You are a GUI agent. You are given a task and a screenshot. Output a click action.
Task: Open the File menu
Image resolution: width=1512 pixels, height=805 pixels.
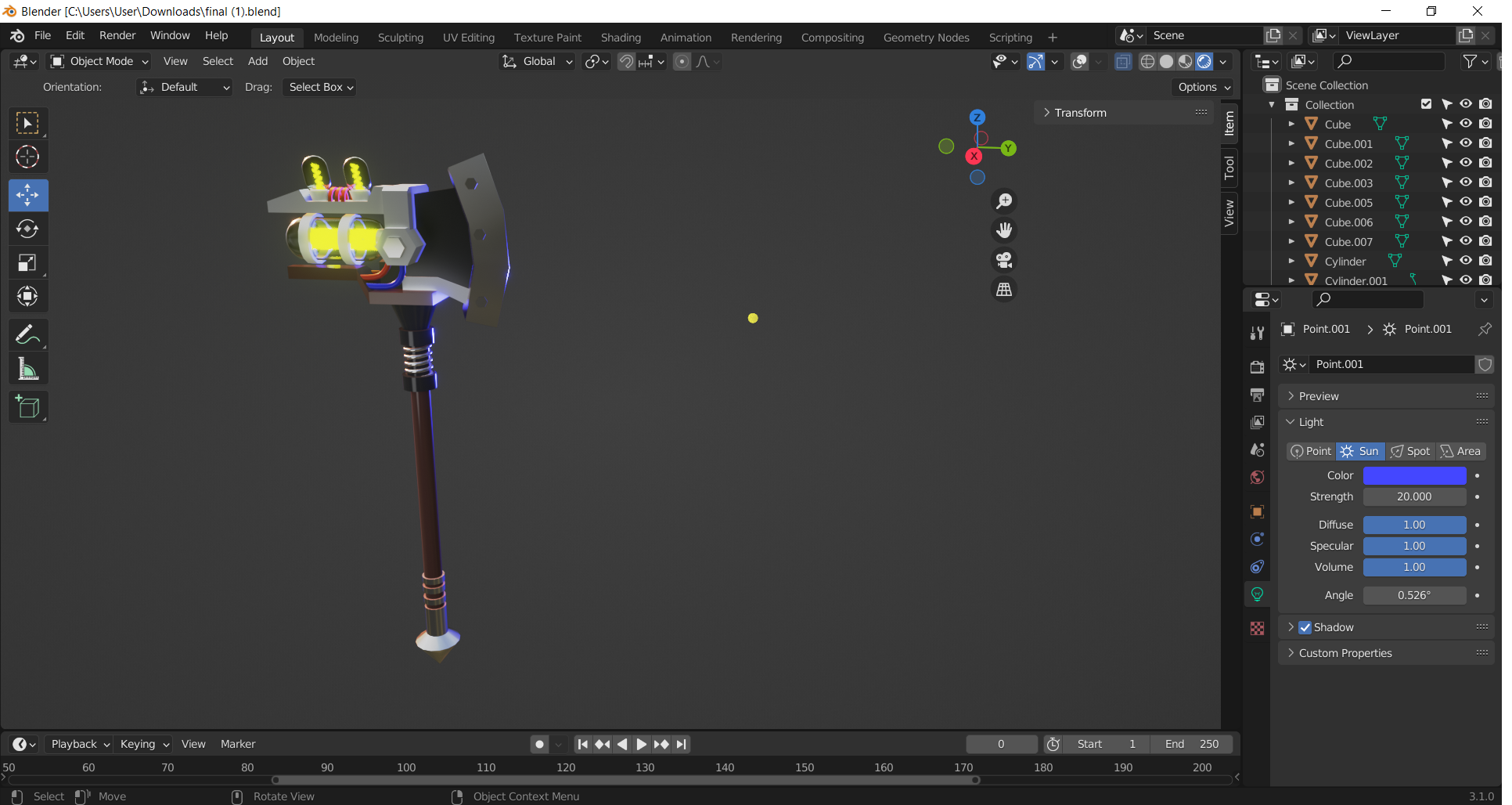43,35
